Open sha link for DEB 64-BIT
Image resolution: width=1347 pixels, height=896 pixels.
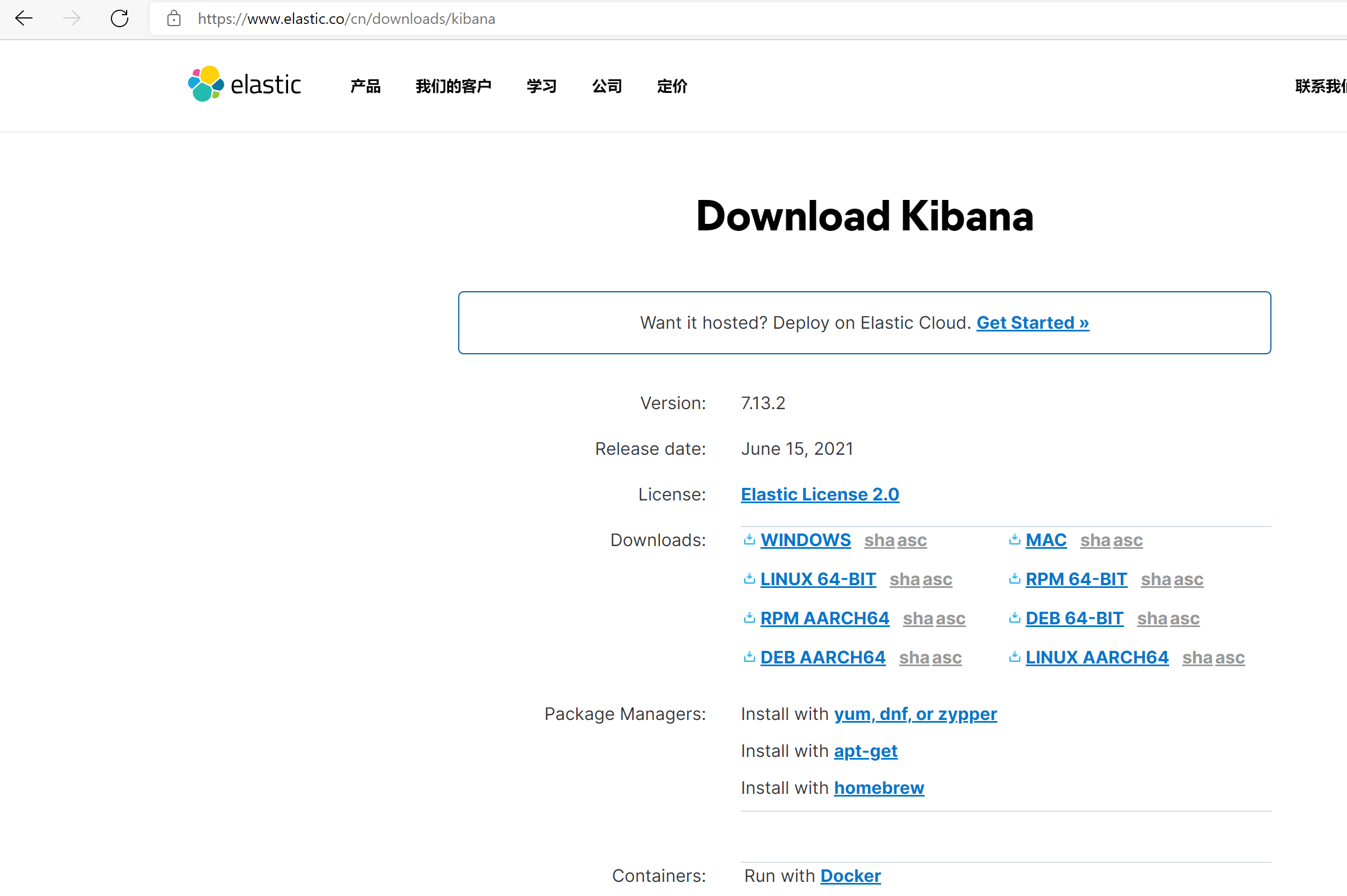pyautogui.click(x=1152, y=618)
